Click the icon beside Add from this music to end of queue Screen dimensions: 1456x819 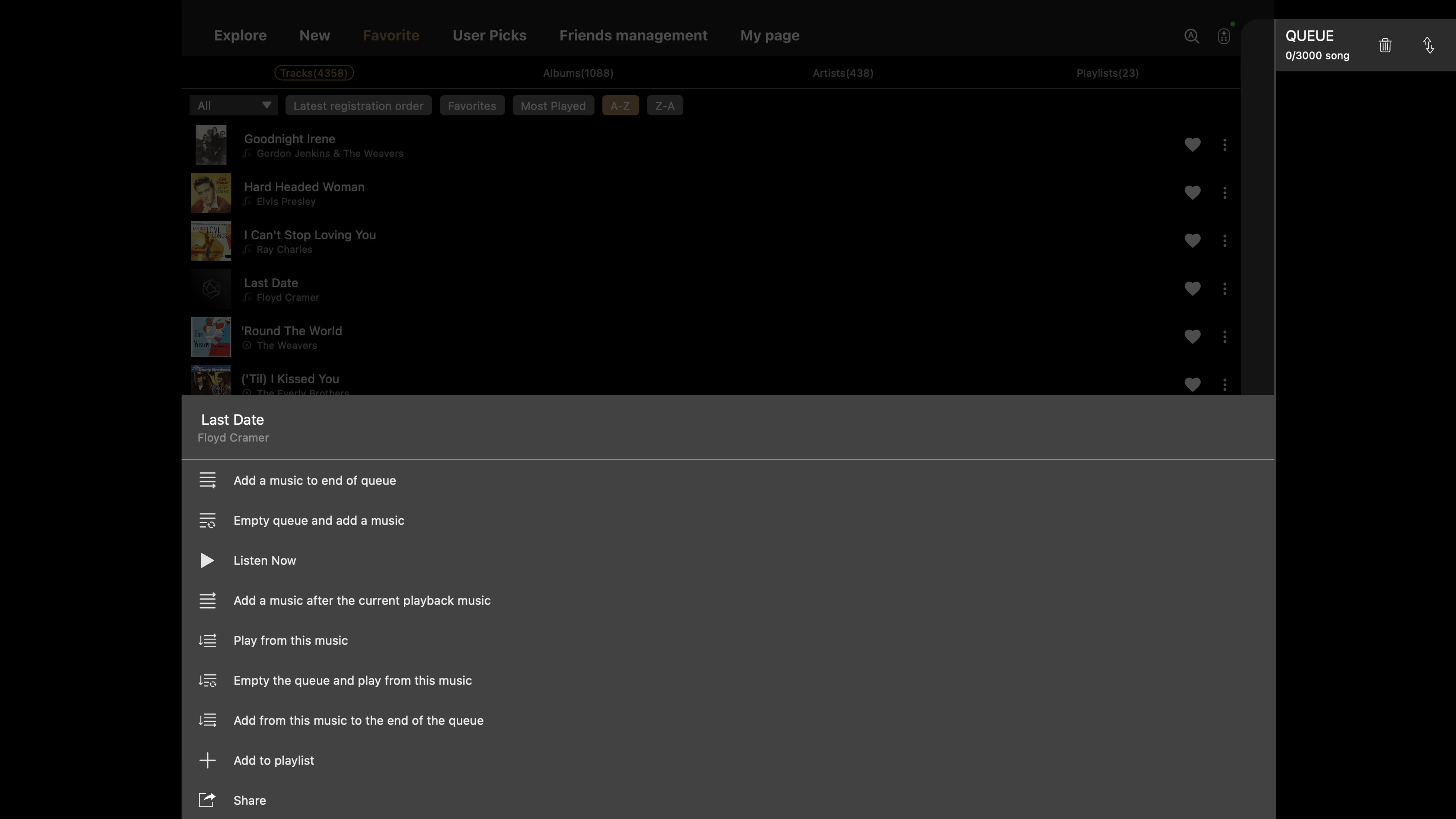coord(208,721)
